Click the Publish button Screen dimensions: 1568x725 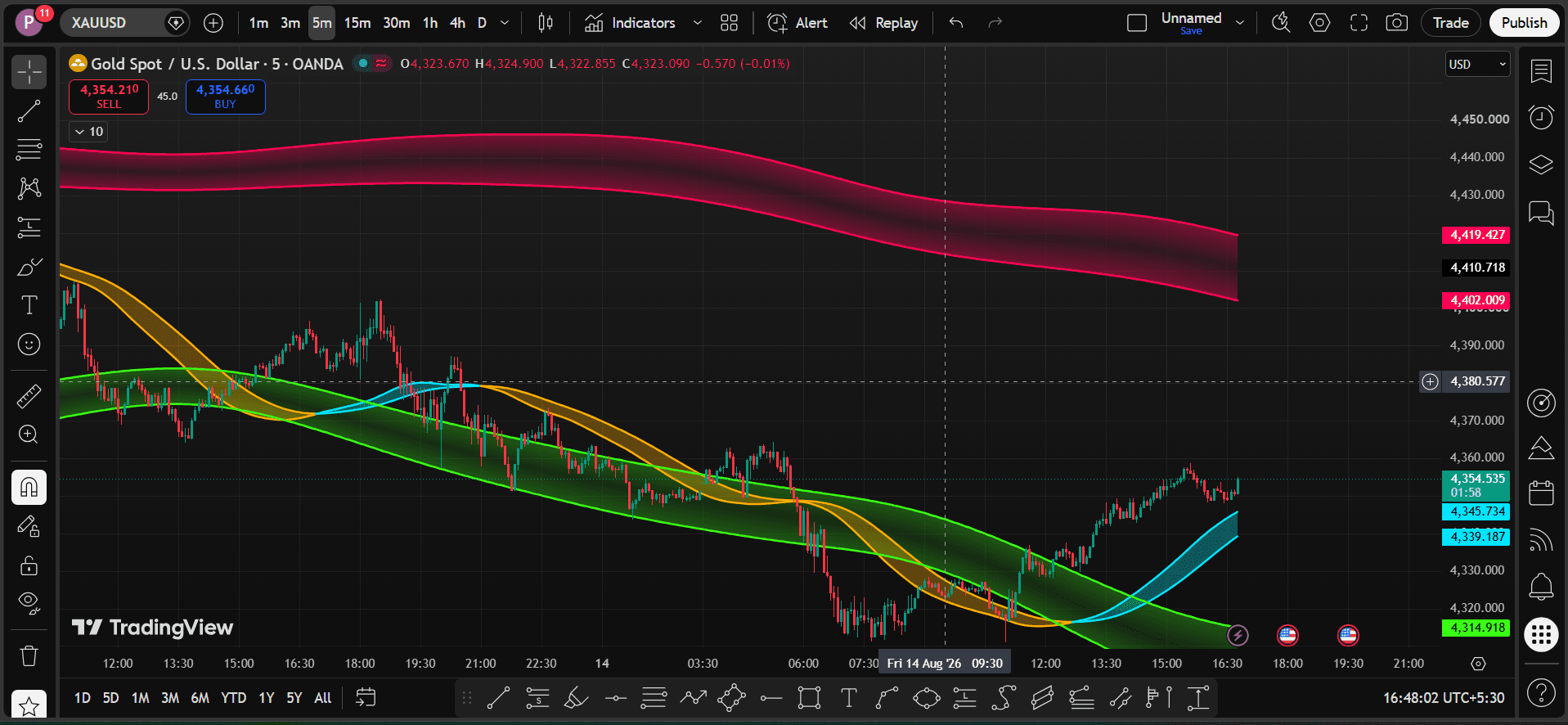(1524, 23)
